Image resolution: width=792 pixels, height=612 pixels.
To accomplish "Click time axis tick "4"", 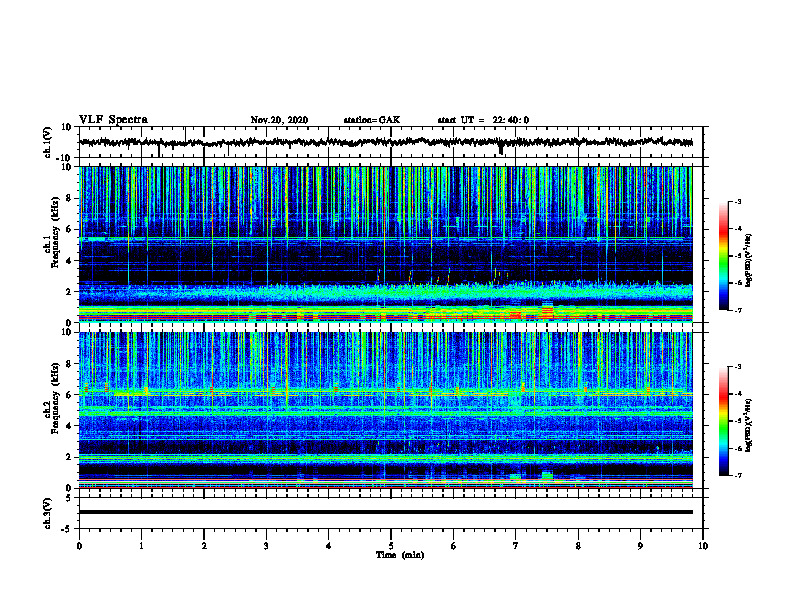I will pyautogui.click(x=329, y=546).
